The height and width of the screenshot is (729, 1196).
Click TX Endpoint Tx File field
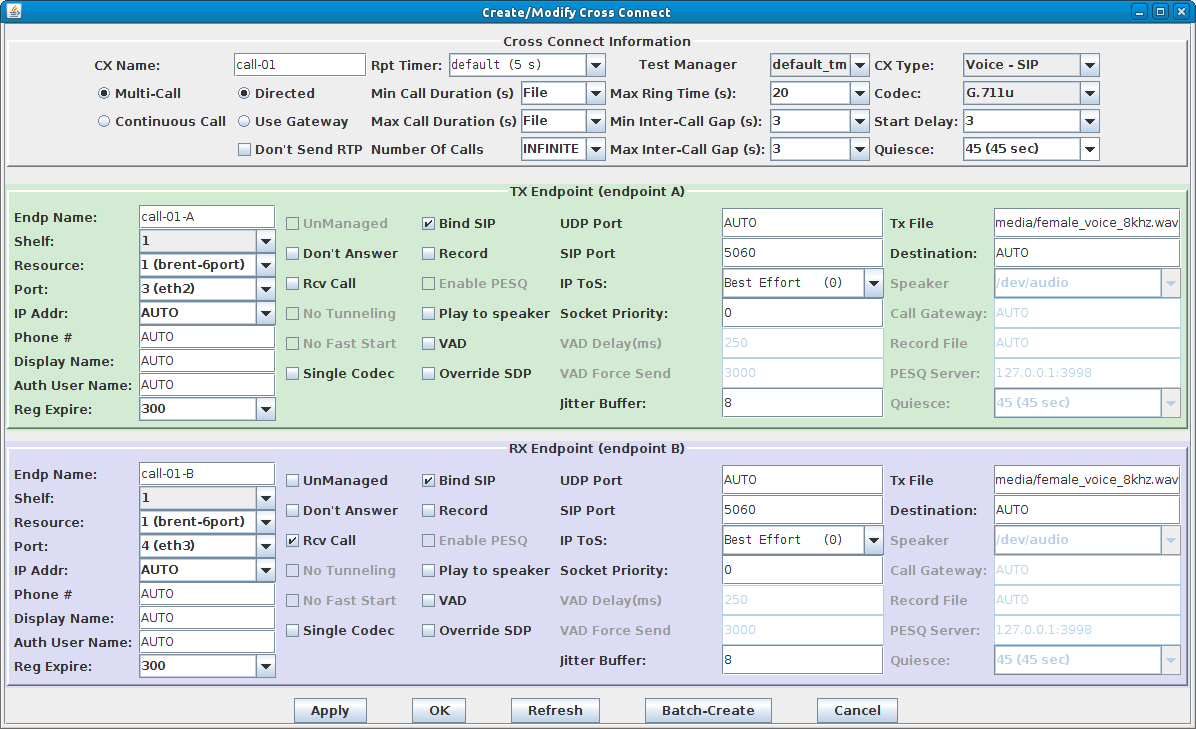pos(1087,223)
